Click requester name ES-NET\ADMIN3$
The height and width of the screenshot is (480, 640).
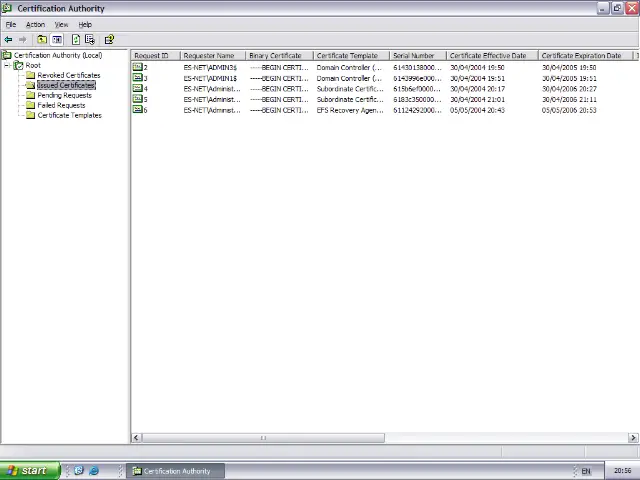click(x=210, y=67)
